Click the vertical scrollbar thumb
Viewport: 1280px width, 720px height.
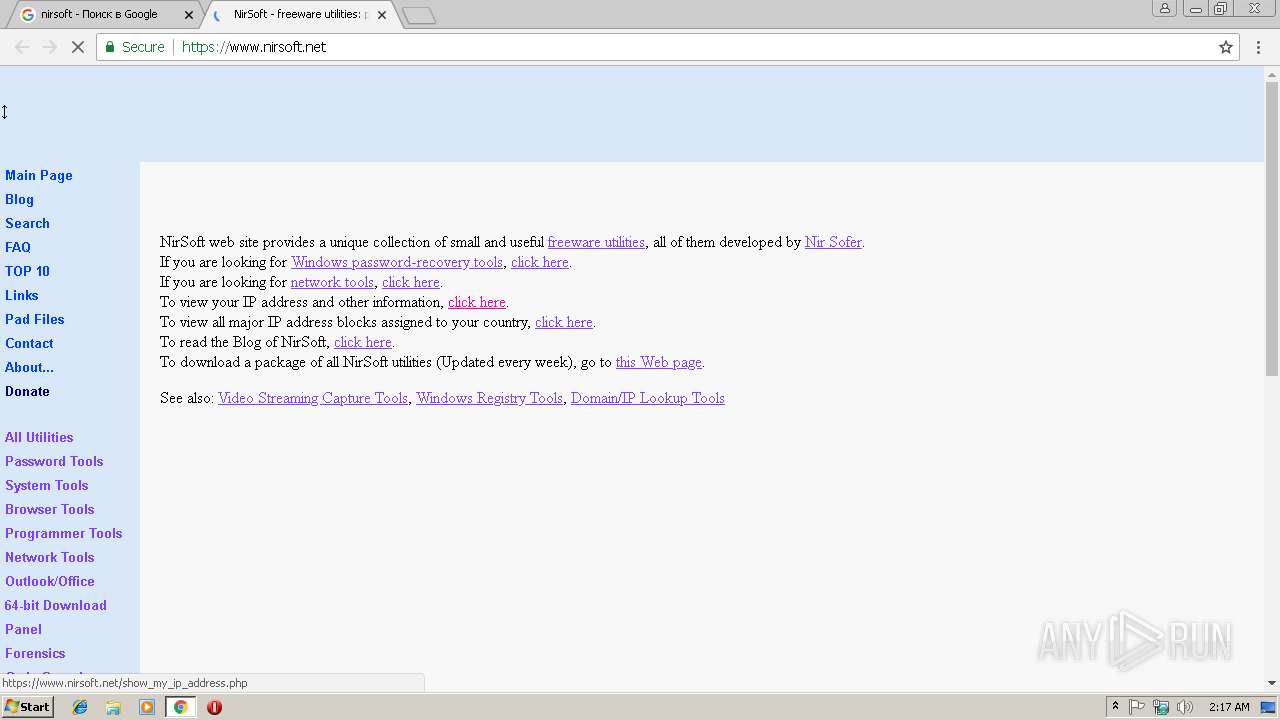[1272, 227]
